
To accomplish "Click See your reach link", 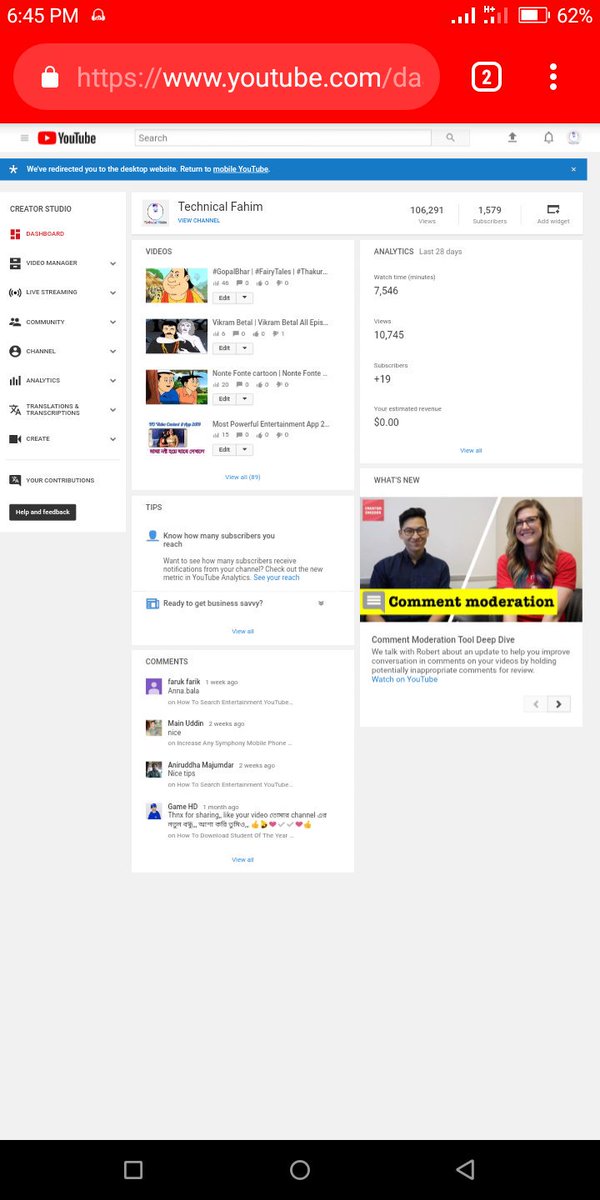I will point(277,578).
